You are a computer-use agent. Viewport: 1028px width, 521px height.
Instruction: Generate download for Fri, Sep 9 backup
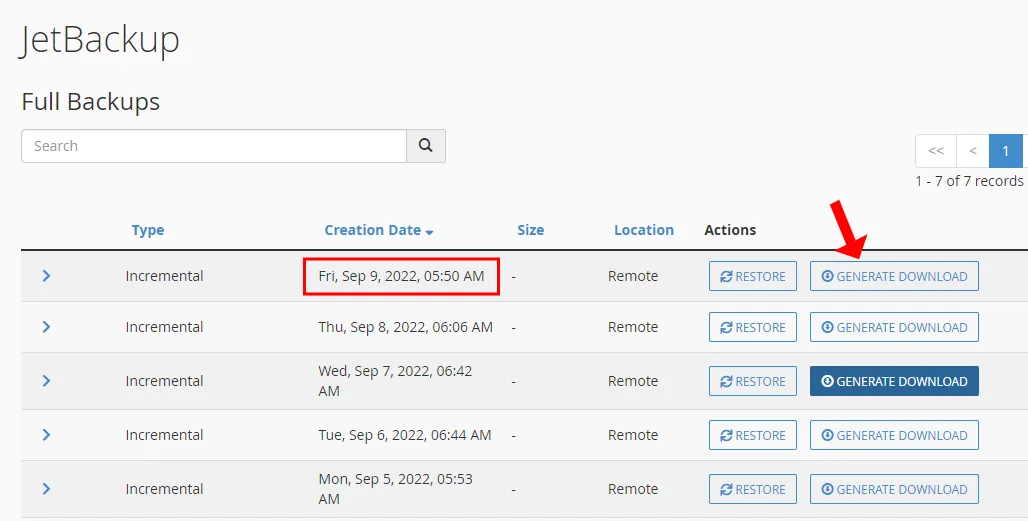[894, 276]
